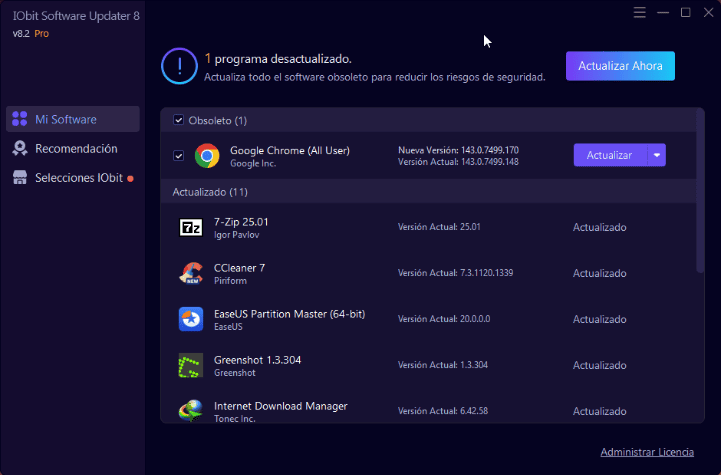Click the Google Inc. publisher label
The image size is (721, 475).
click(253, 163)
